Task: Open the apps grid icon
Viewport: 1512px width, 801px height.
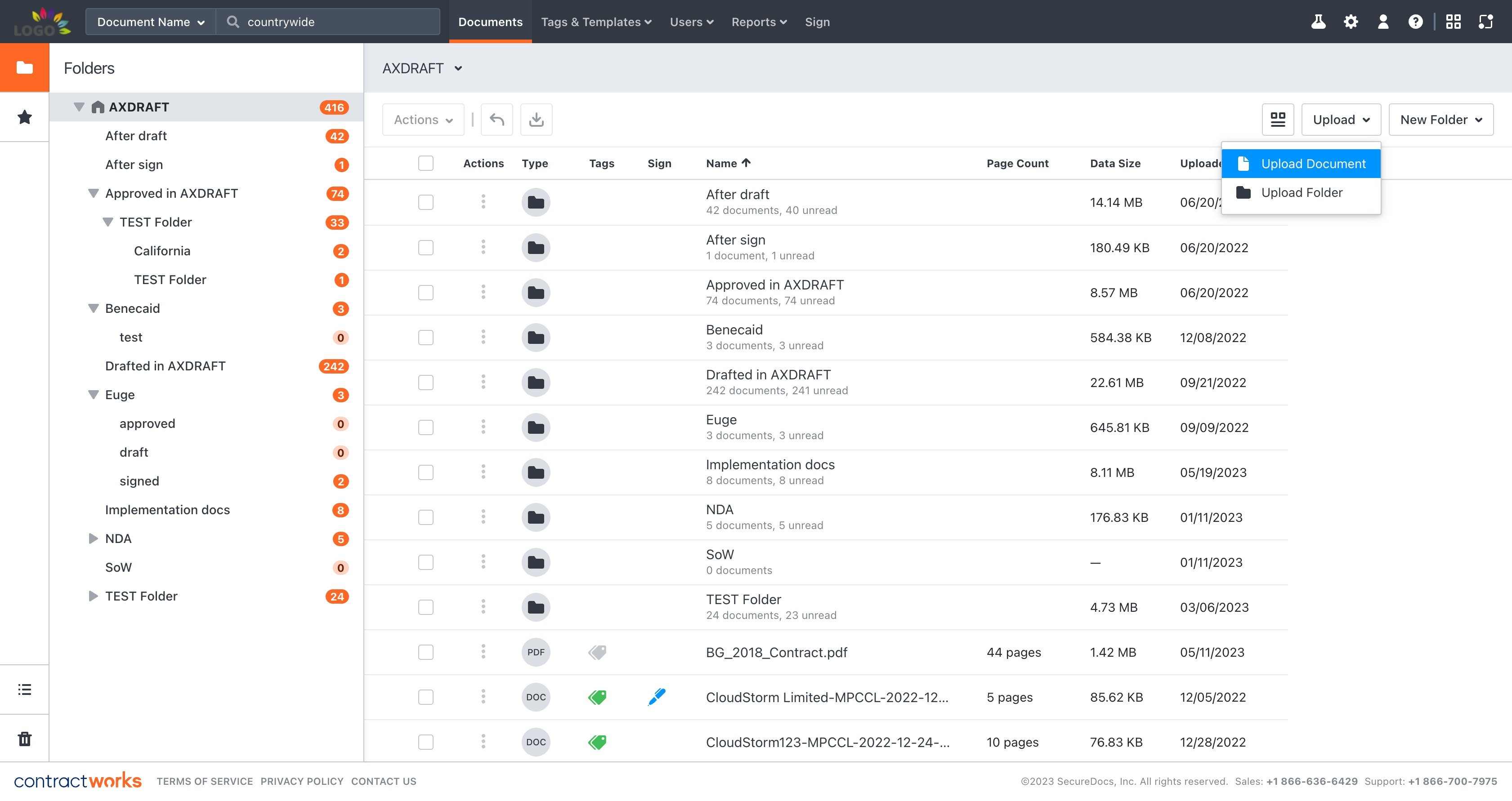Action: tap(1453, 22)
